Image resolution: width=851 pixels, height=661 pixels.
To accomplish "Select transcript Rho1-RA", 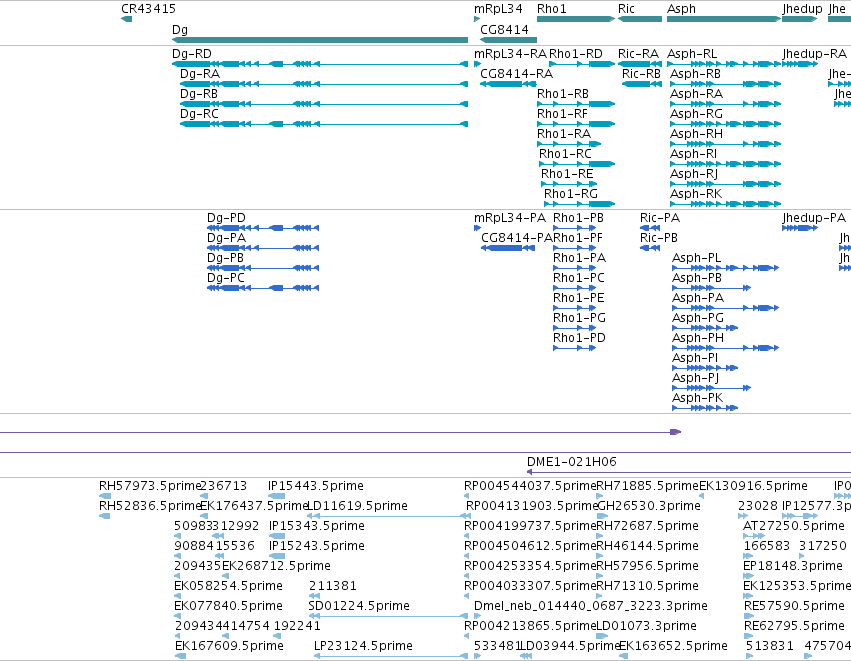I will (569, 144).
